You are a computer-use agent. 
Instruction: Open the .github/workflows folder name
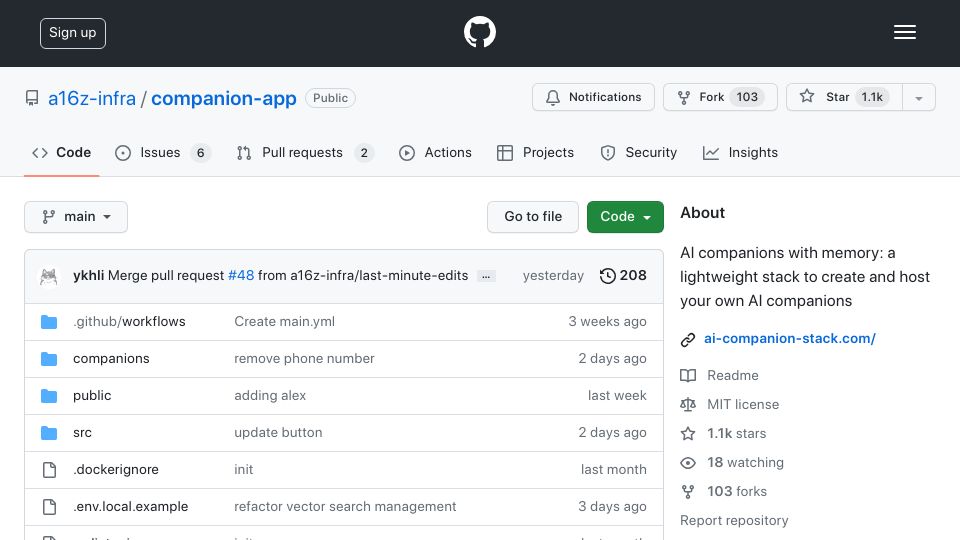pyautogui.click(x=129, y=321)
